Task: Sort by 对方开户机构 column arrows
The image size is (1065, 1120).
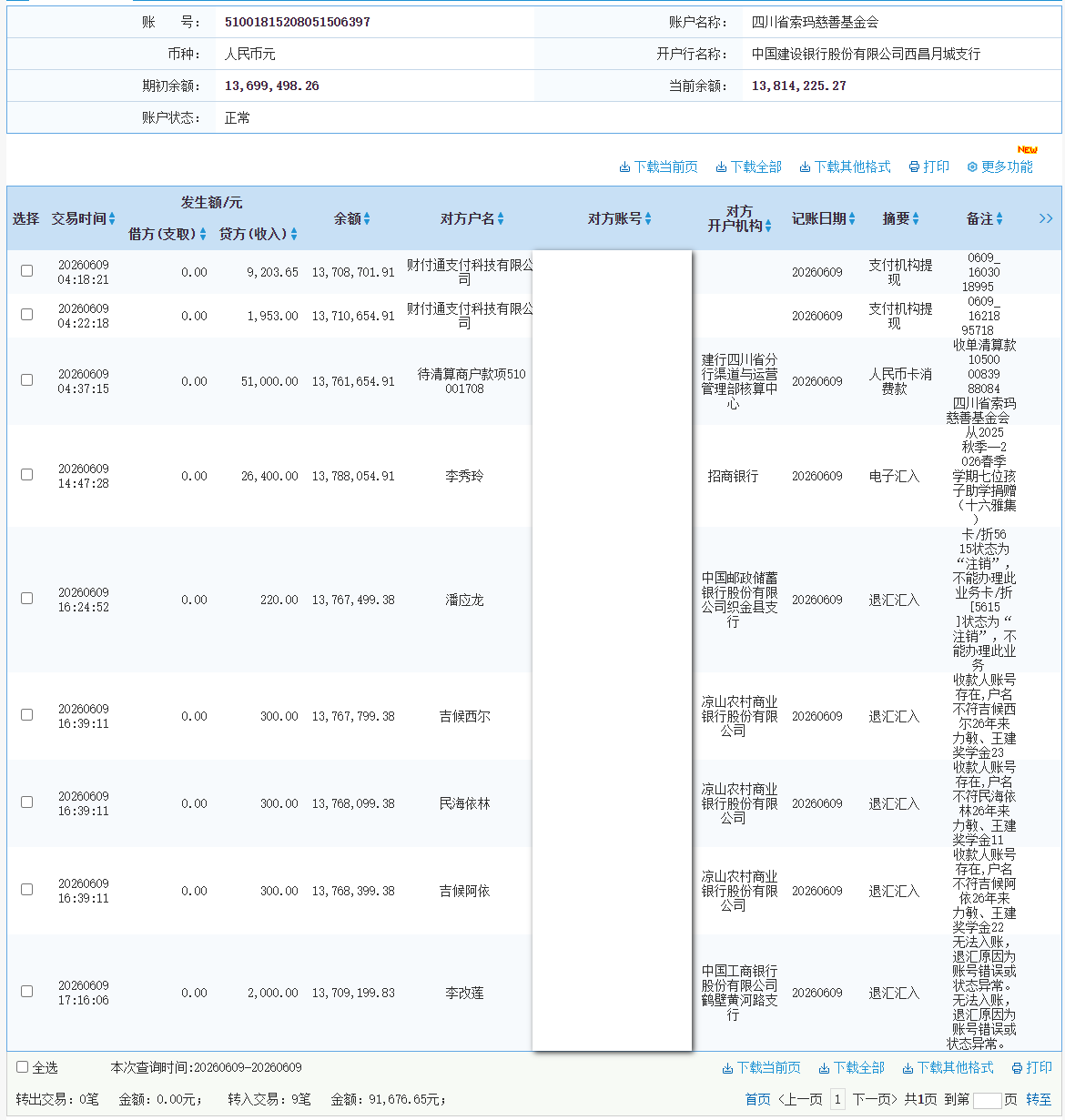Action: click(768, 226)
